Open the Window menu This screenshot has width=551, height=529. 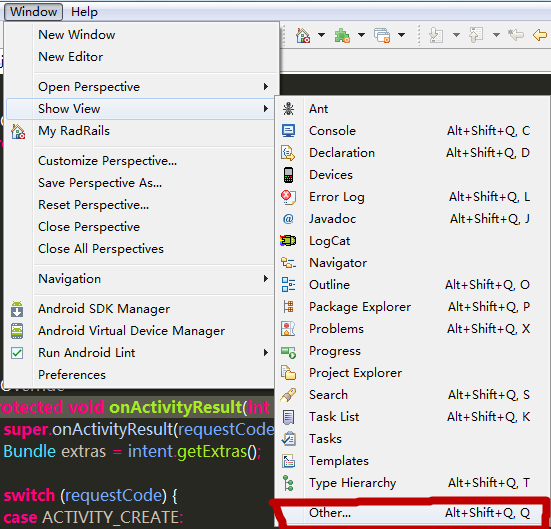tap(33, 12)
